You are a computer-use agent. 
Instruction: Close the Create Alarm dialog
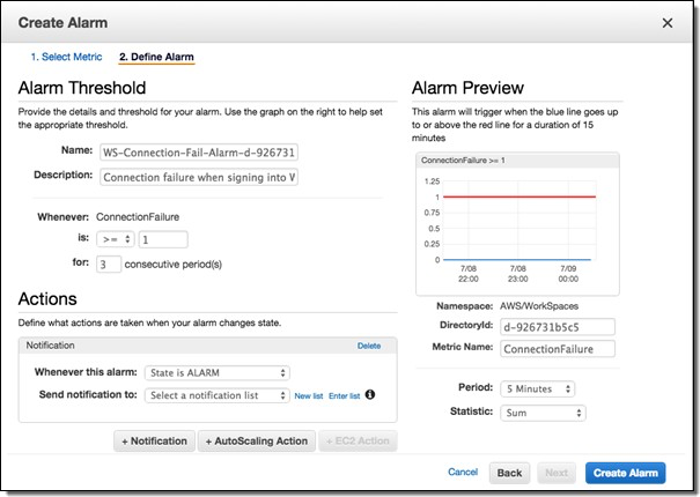tap(668, 22)
